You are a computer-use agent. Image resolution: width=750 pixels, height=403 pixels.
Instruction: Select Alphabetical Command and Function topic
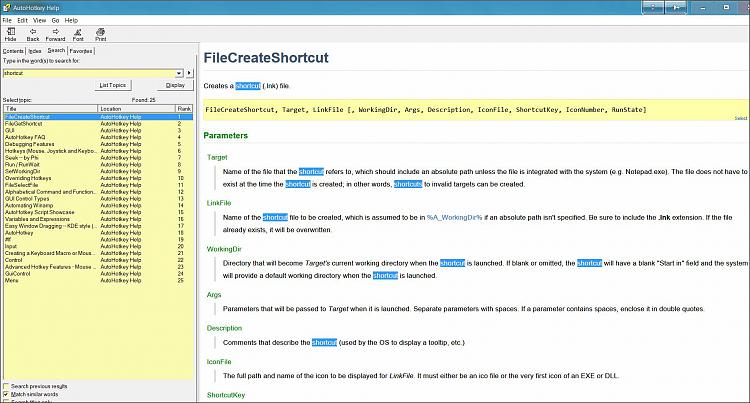[x=98, y=192]
